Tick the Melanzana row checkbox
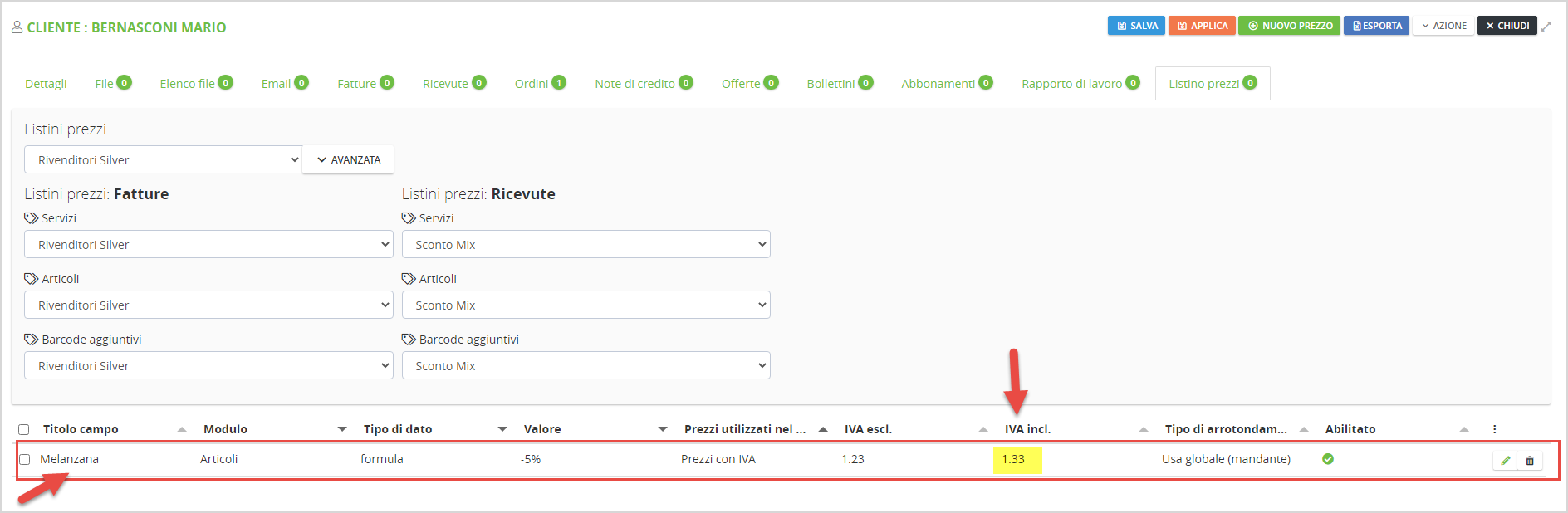The image size is (1568, 513). pyautogui.click(x=25, y=459)
